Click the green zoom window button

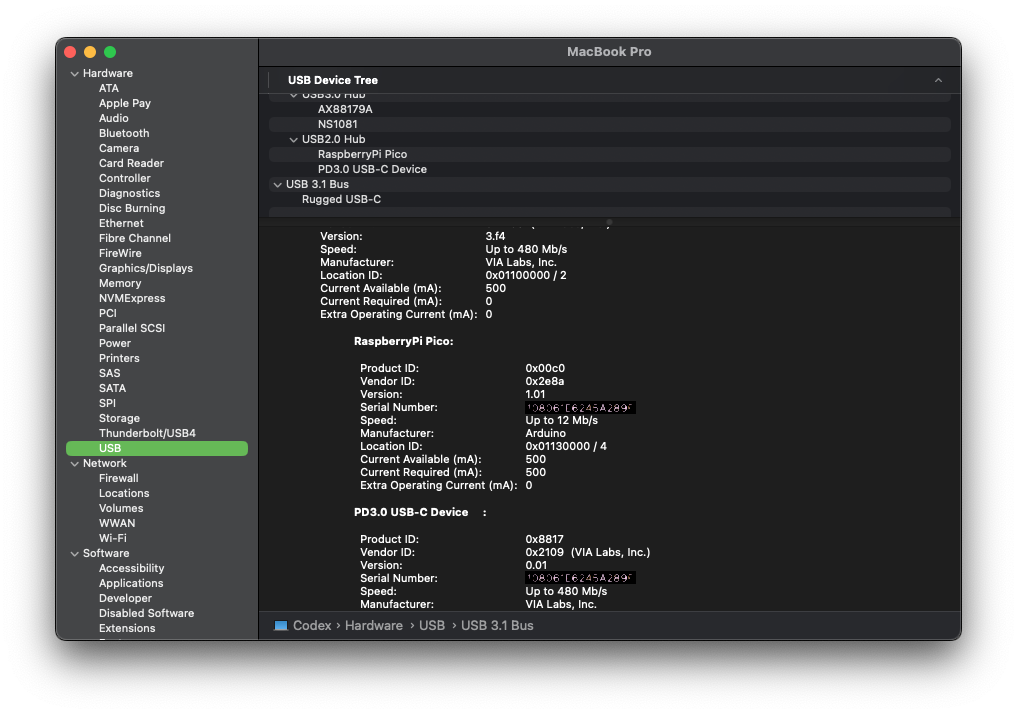[110, 52]
